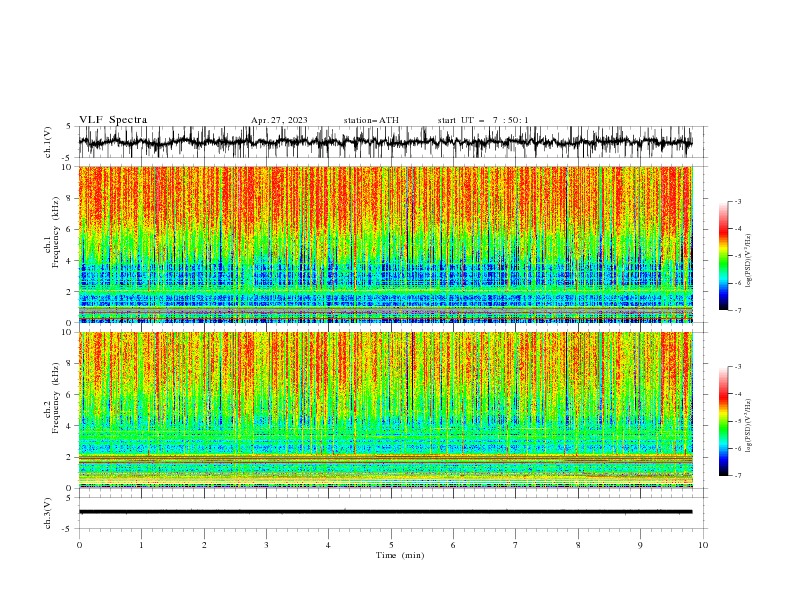Click the ch.1 voltage waveform trace plot
Screen dimensions: 792x612
(x=385, y=142)
